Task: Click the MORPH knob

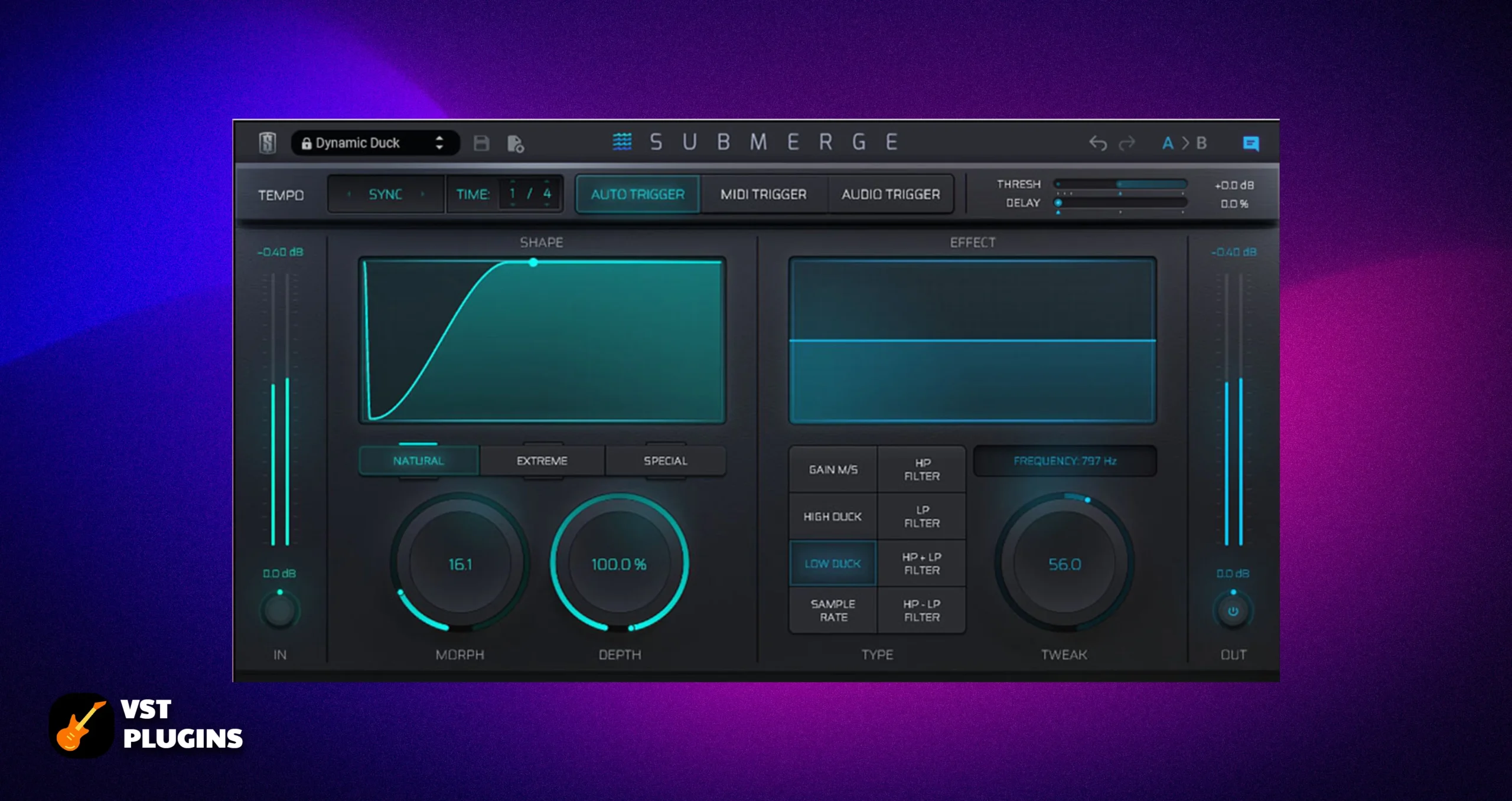Action: tap(460, 564)
